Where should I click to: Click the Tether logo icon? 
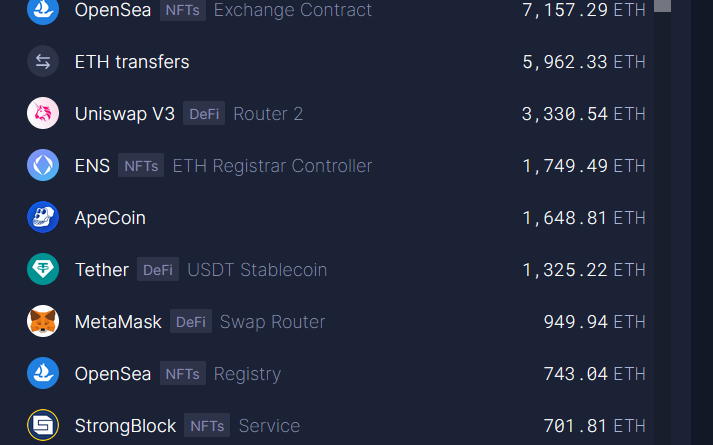[x=43, y=270]
